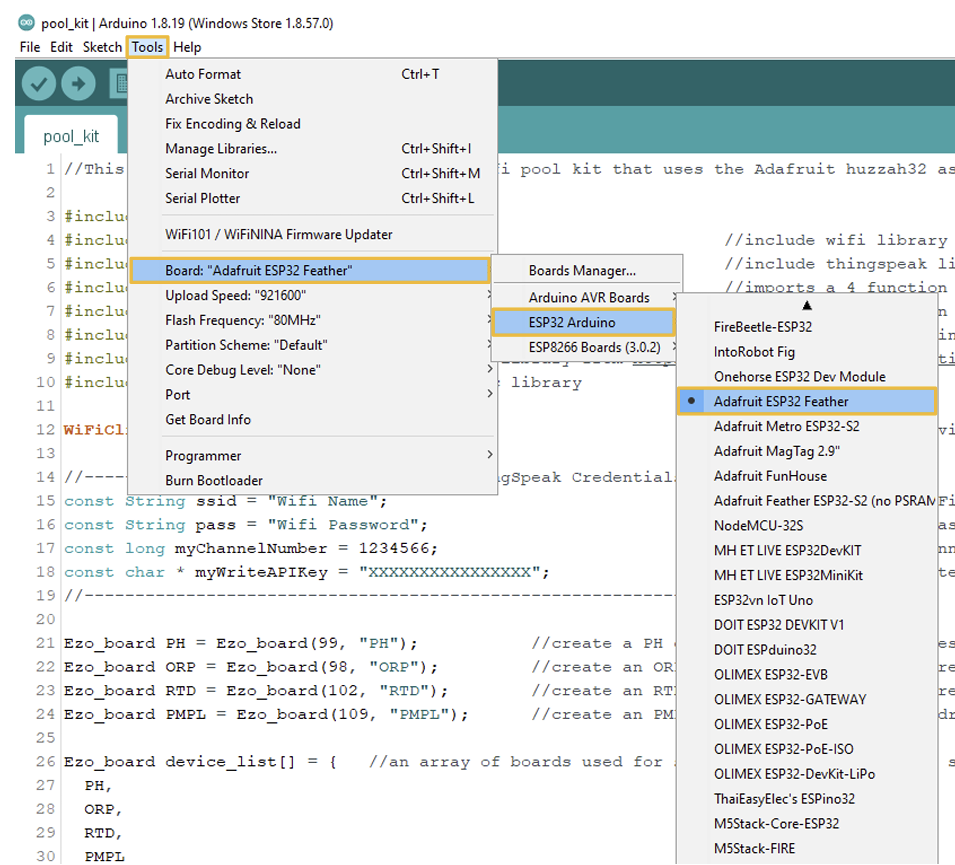Launch the Serial Monitor

pos(312,174)
